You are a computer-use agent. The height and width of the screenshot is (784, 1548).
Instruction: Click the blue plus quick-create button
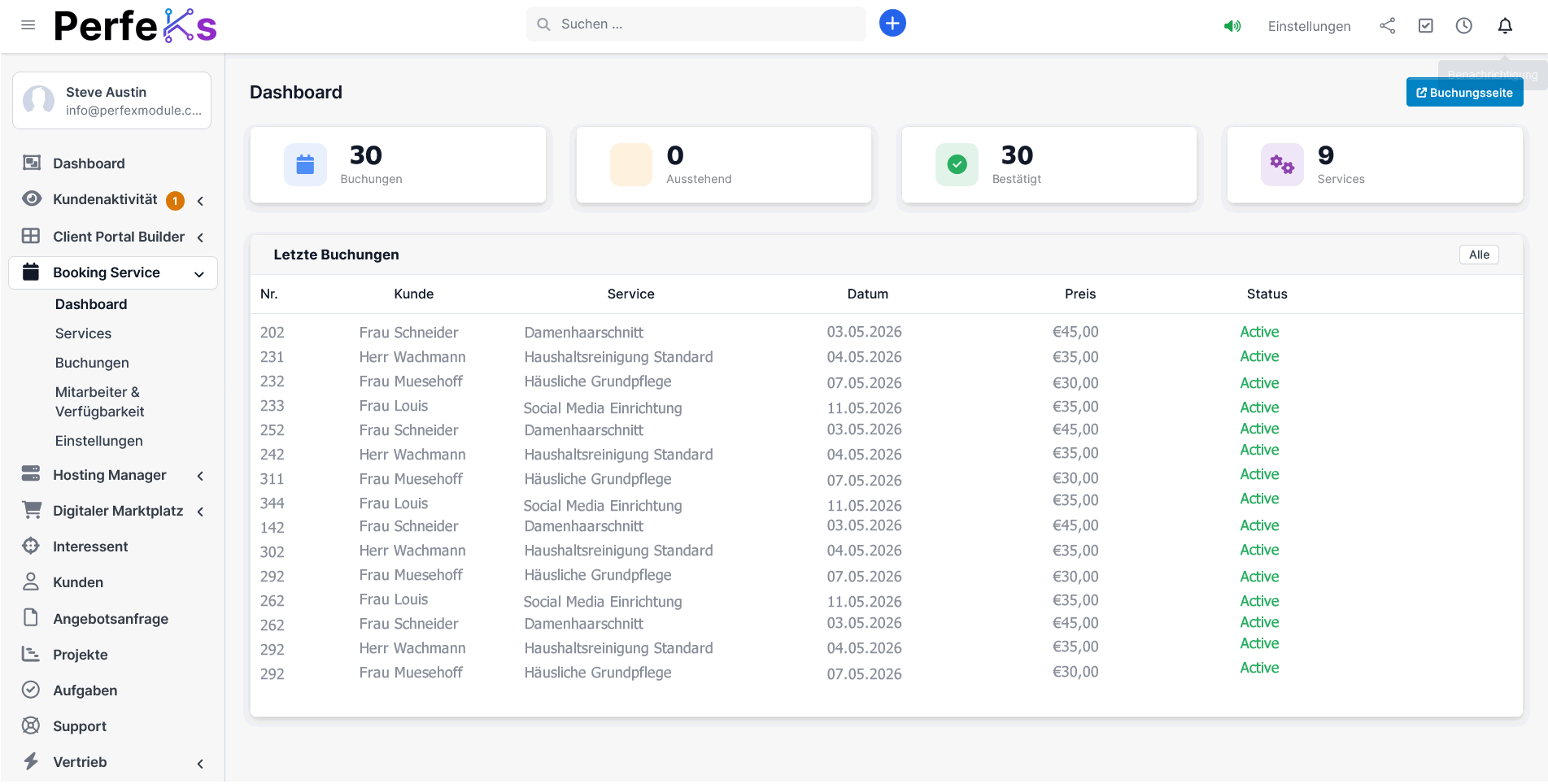892,24
